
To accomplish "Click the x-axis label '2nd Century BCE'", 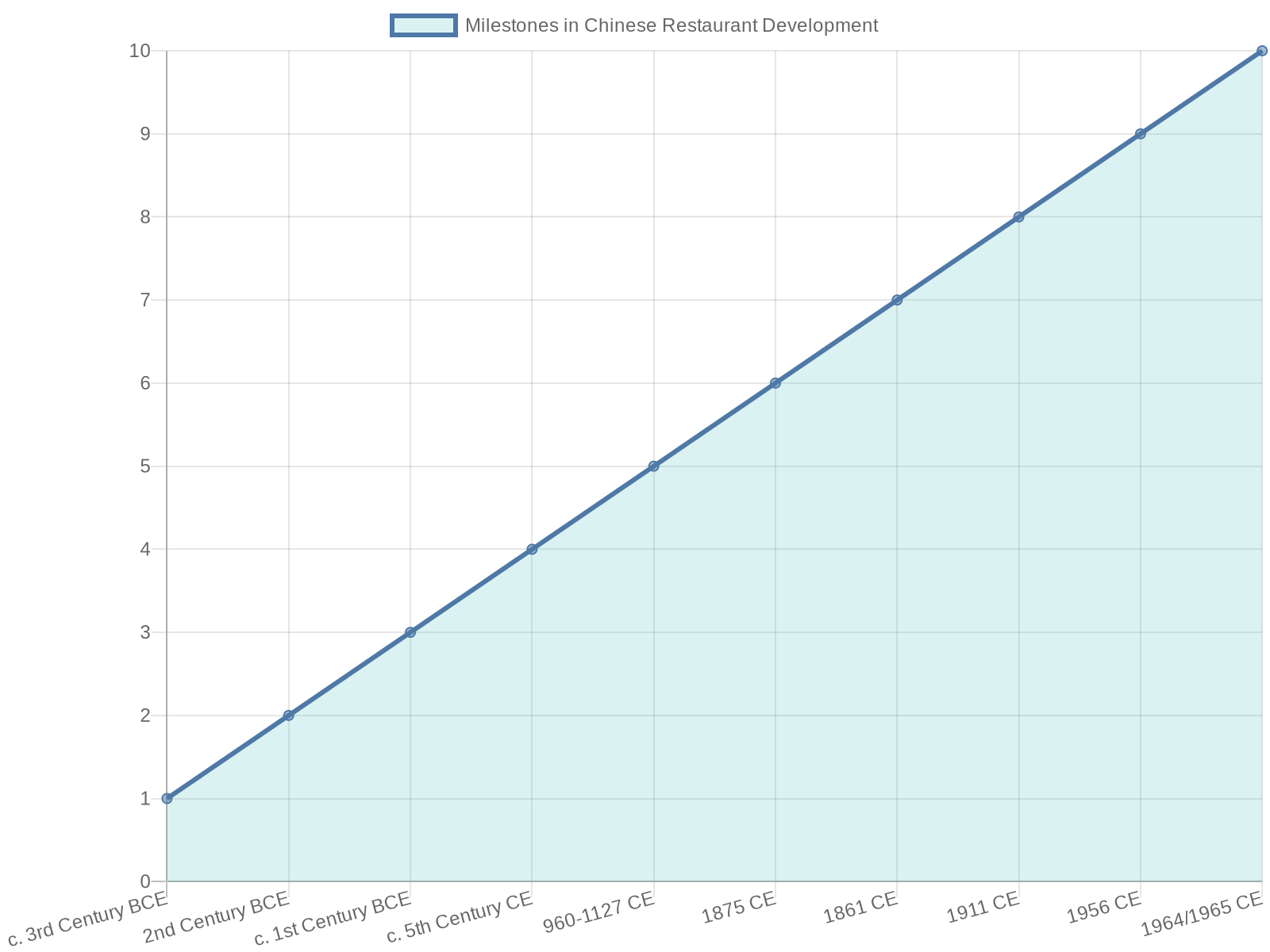I will click(x=217, y=918).
